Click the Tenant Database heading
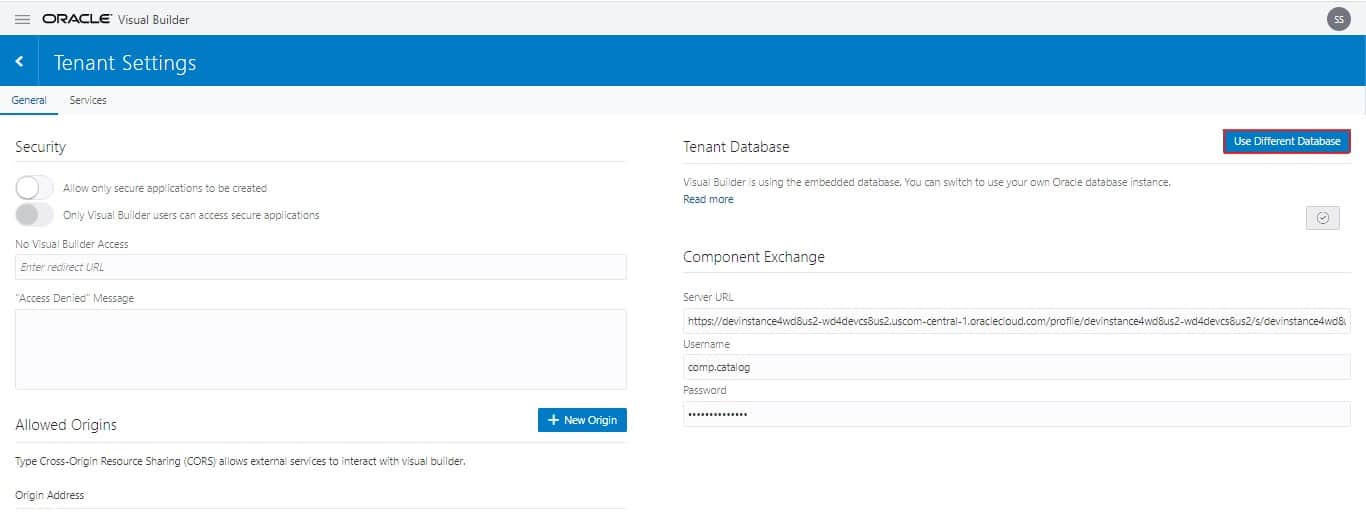This screenshot has width=1366, height=531. click(736, 147)
